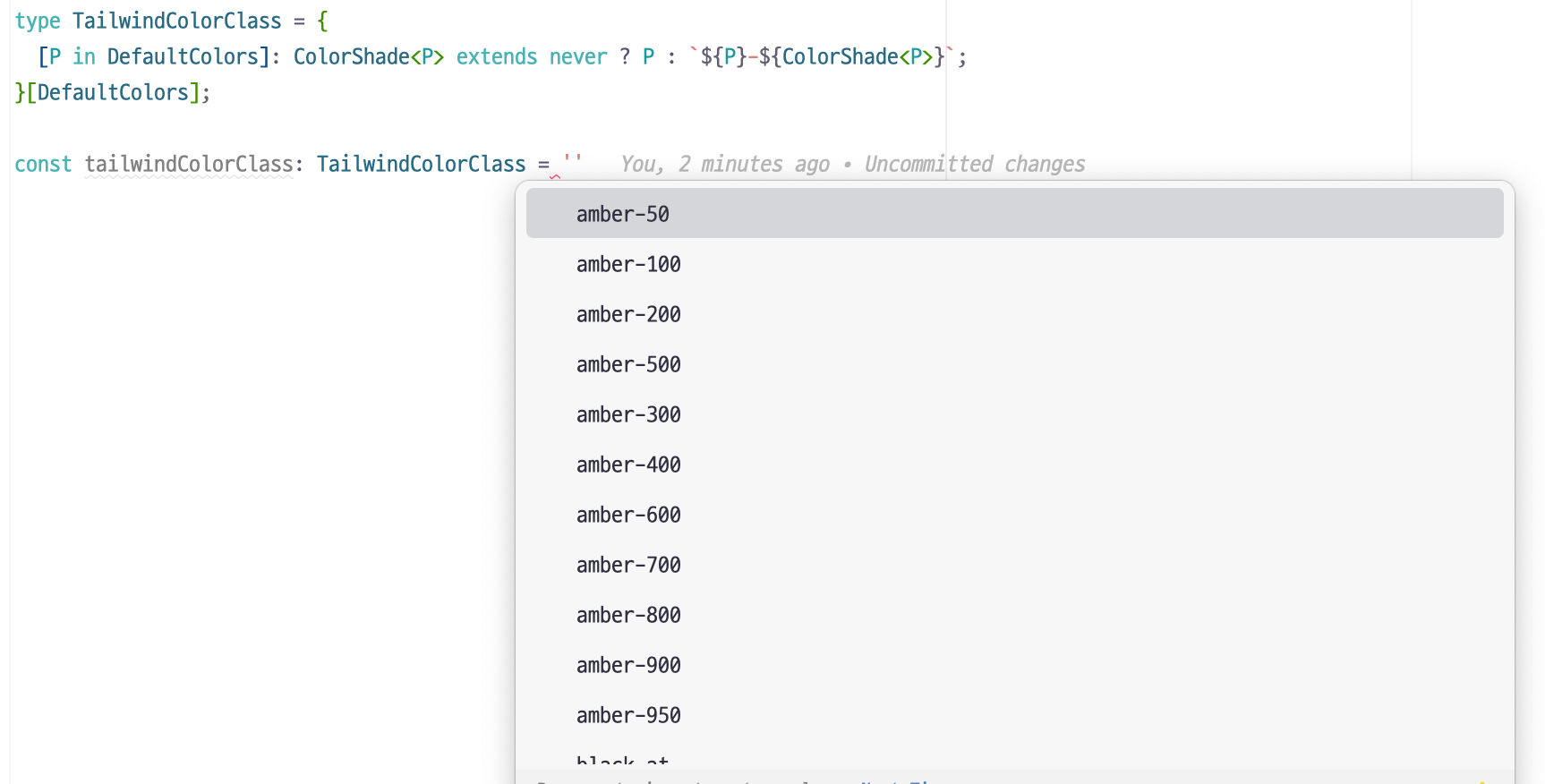The height and width of the screenshot is (784, 1545).
Task: Click the git blame annotation 'You, 2 minutes ago'
Action: 725,165
